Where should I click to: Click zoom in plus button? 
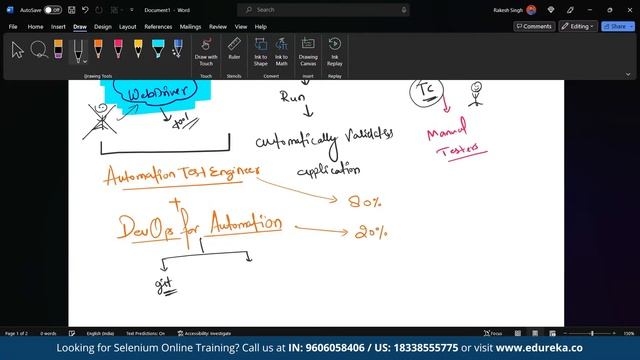[x=614, y=333]
